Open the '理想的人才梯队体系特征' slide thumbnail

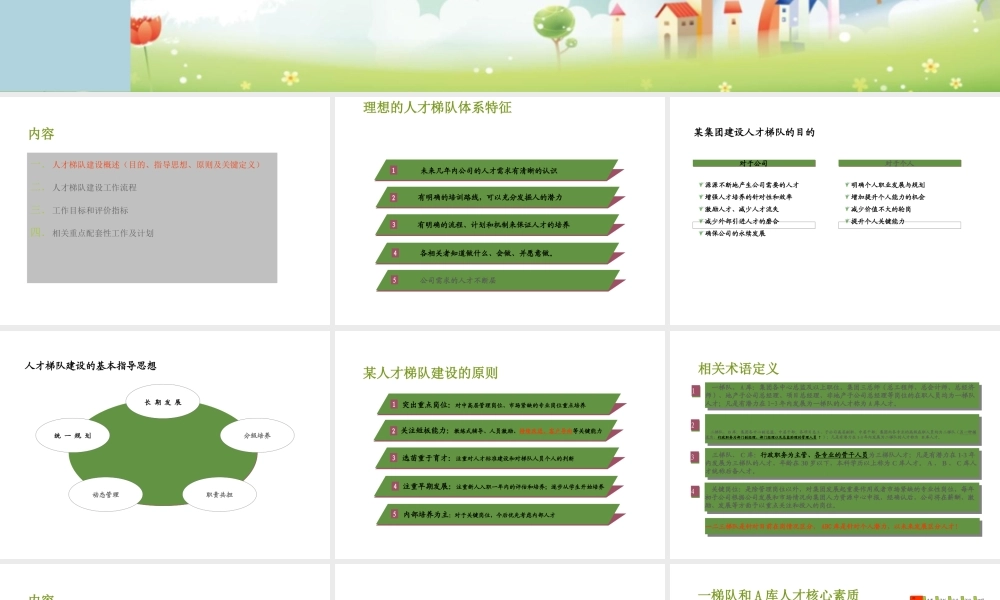click(x=499, y=211)
